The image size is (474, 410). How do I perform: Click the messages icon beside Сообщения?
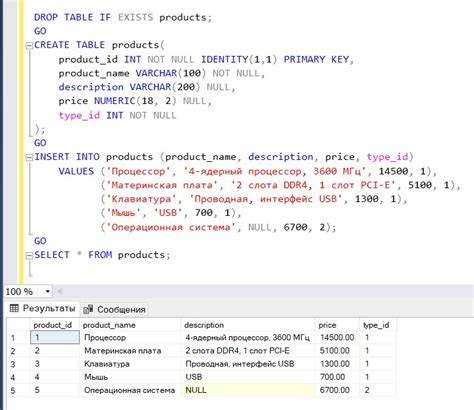[88, 309]
